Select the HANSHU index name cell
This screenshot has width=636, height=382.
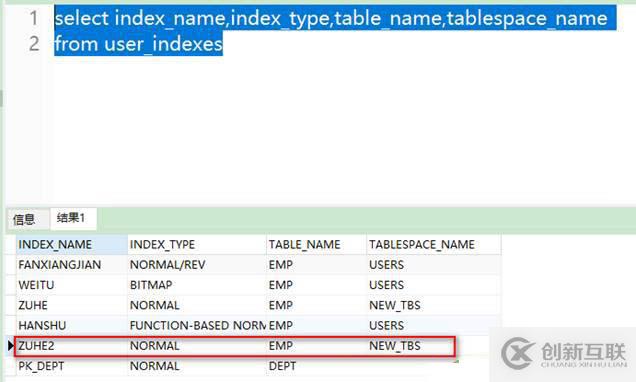(72, 326)
